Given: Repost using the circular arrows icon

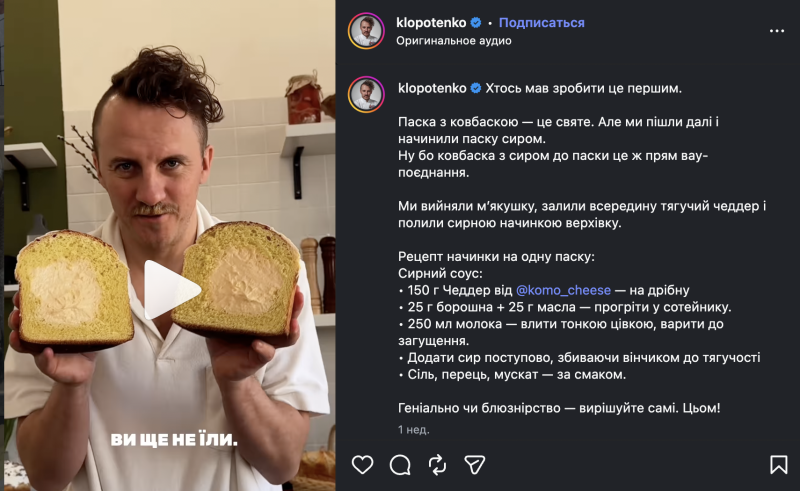Looking at the screenshot, I should tap(437, 464).
